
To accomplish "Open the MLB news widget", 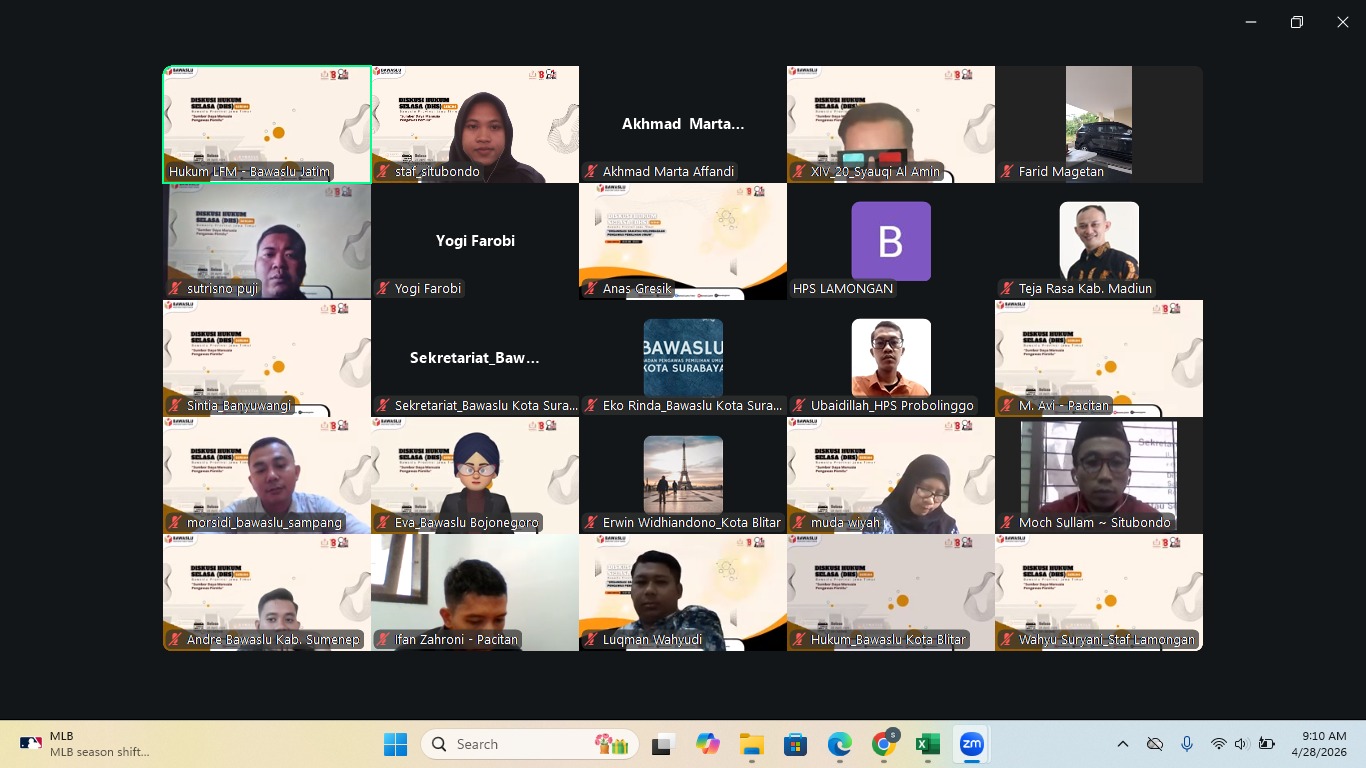I will click(x=85, y=744).
